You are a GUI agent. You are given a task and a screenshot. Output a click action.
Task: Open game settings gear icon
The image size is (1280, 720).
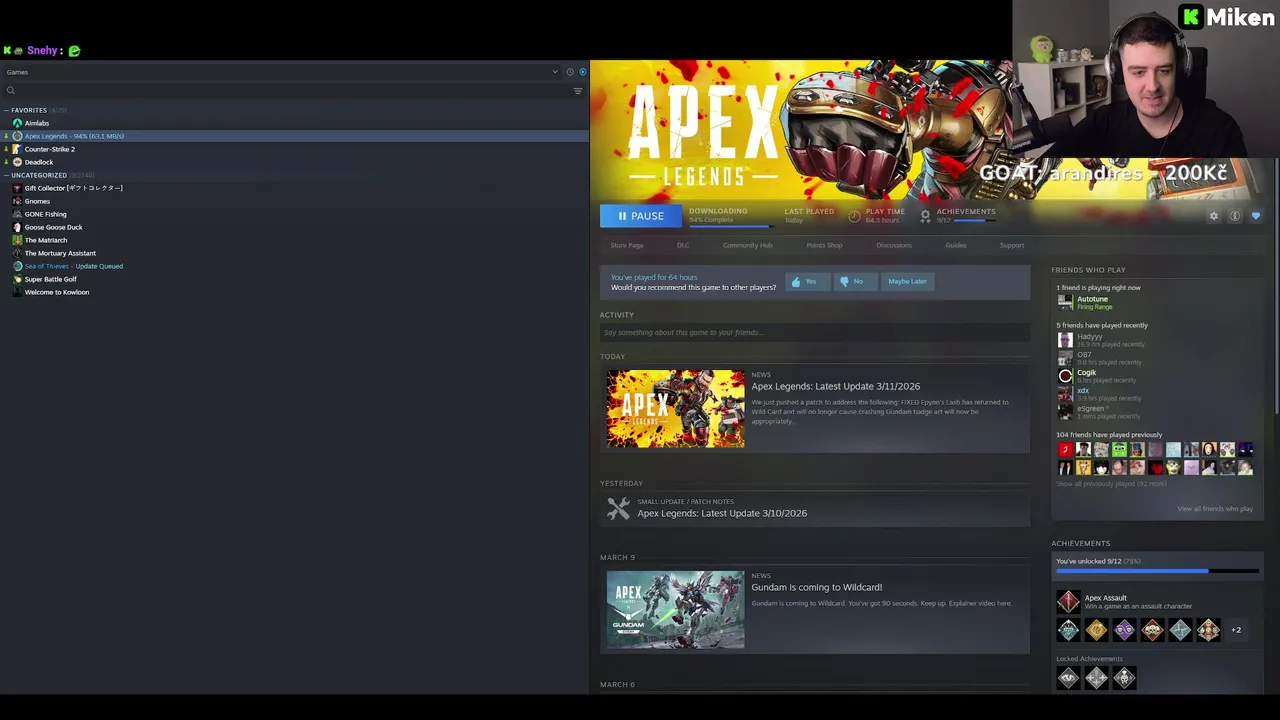pos(1214,216)
